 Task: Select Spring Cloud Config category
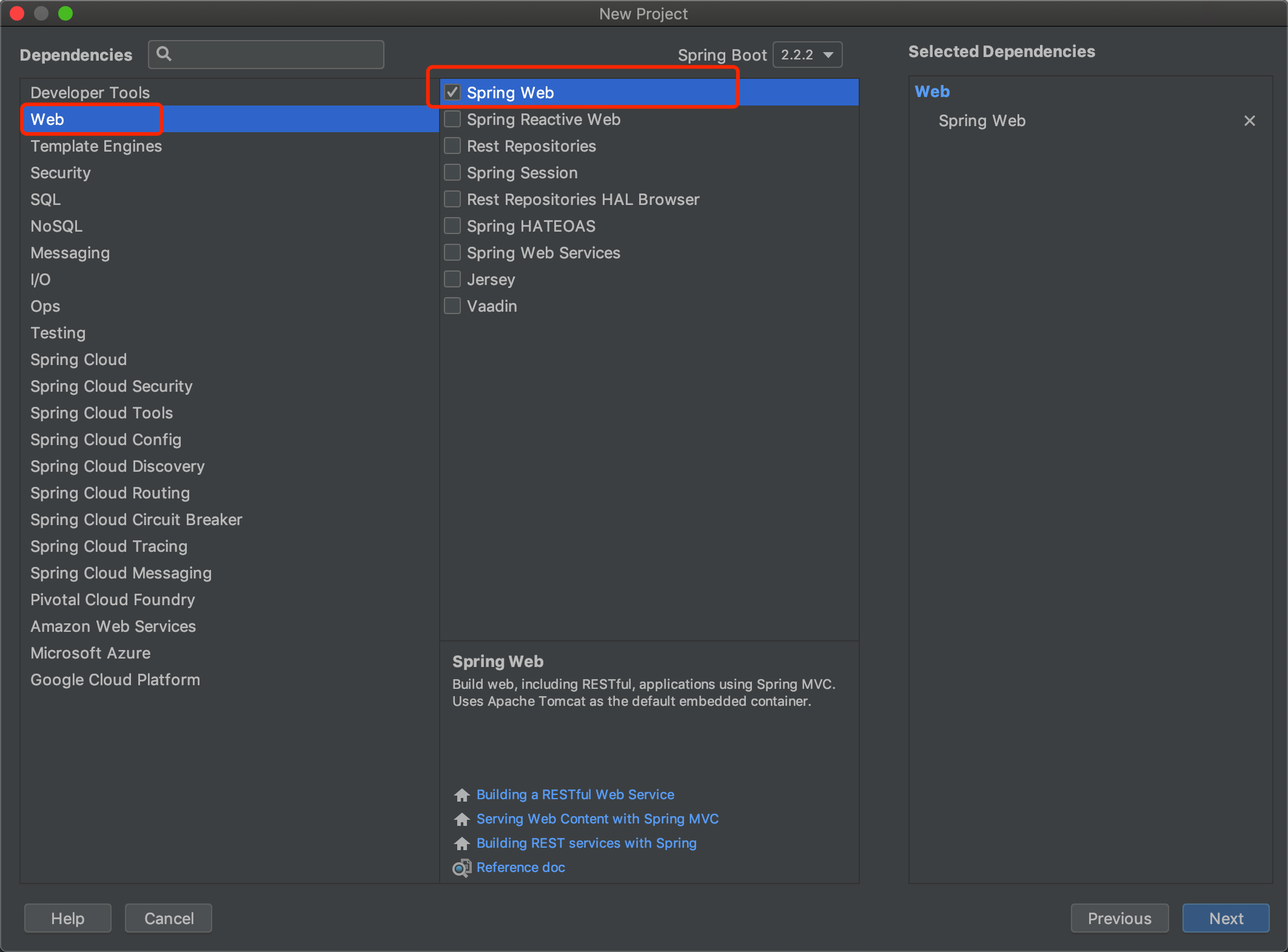(x=229, y=439)
